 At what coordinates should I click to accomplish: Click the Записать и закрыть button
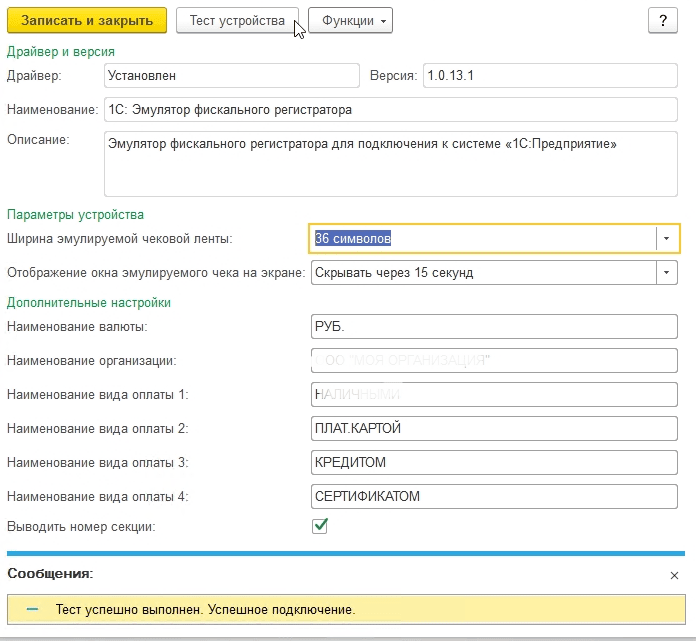click(x=87, y=21)
